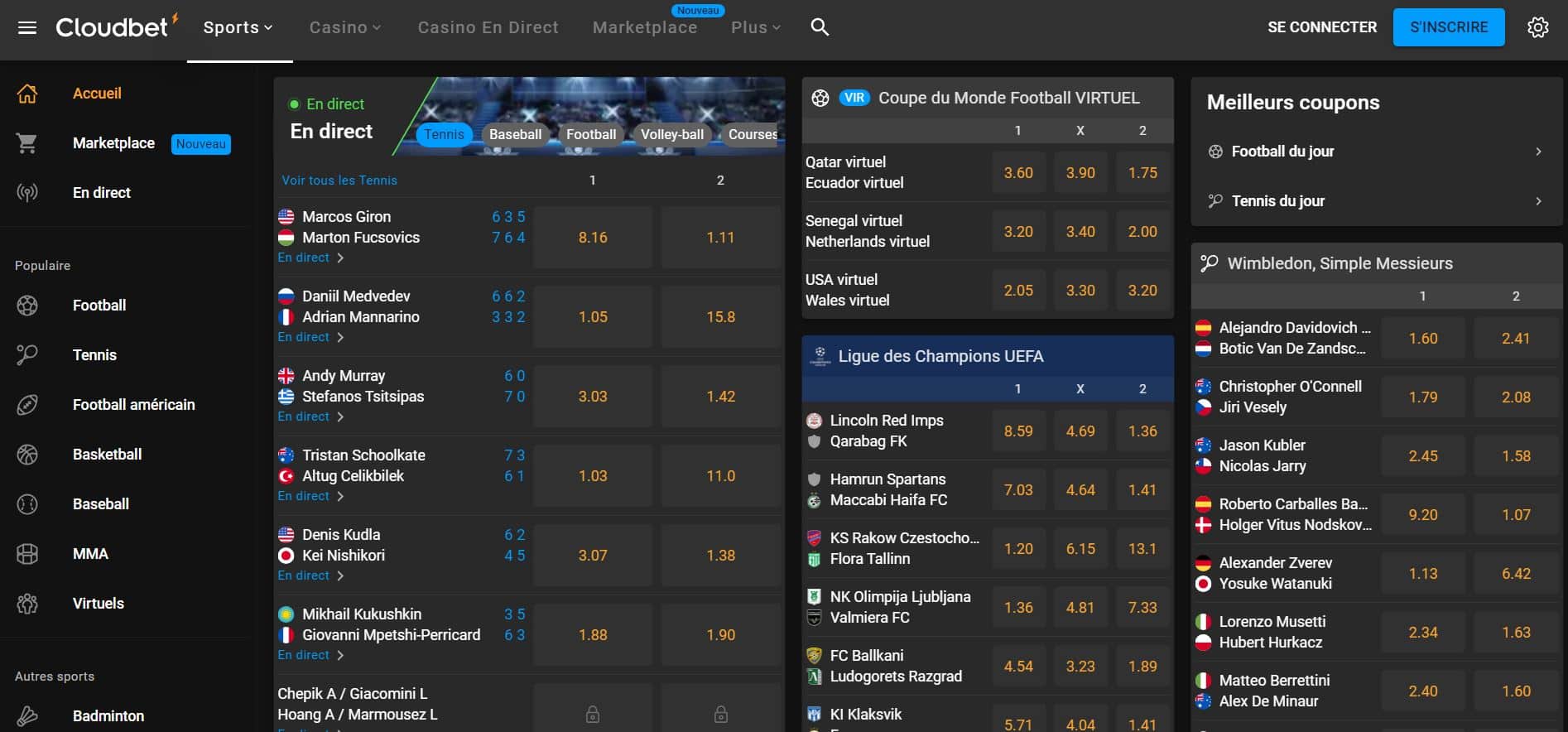
Task: Click S'INSCRIRE sign-up button
Action: [x=1449, y=27]
